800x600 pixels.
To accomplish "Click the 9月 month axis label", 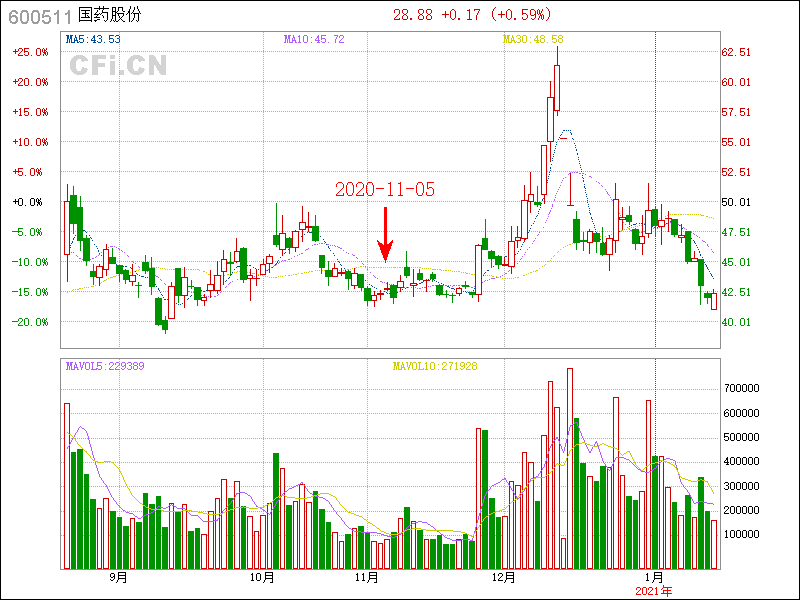I will (x=118, y=578).
